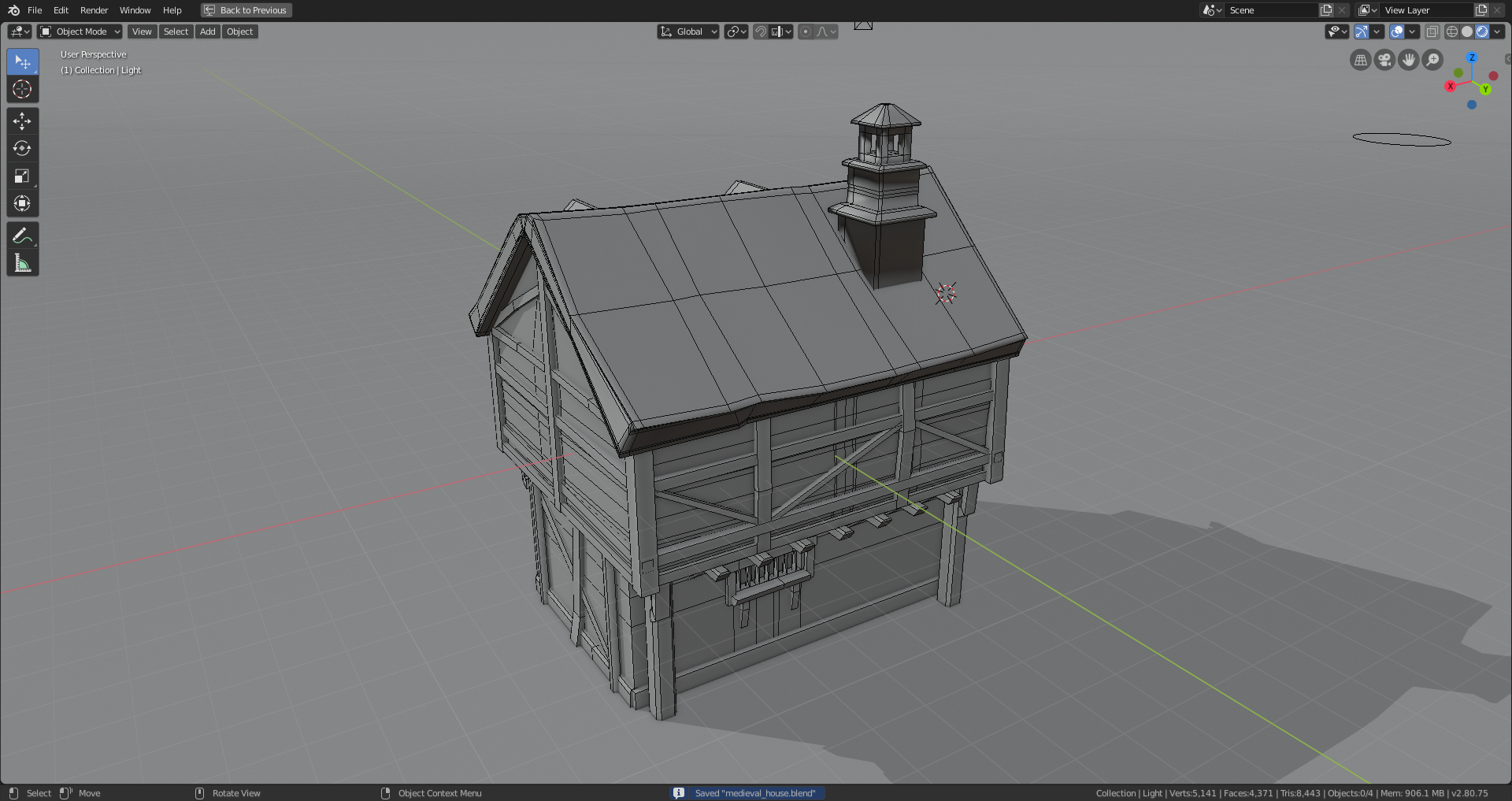Select the Cursor tool

(22, 89)
